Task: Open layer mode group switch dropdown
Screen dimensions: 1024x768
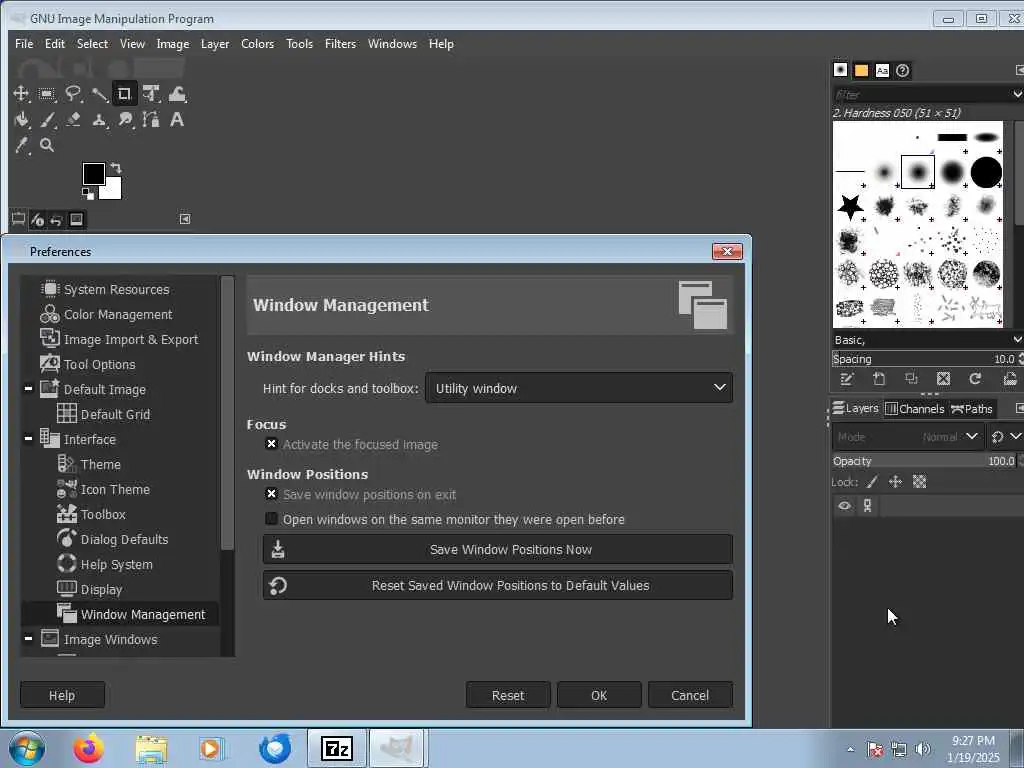Action: 1005,436
